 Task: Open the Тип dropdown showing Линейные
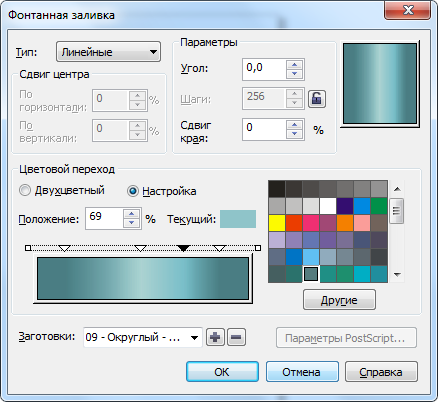click(108, 52)
